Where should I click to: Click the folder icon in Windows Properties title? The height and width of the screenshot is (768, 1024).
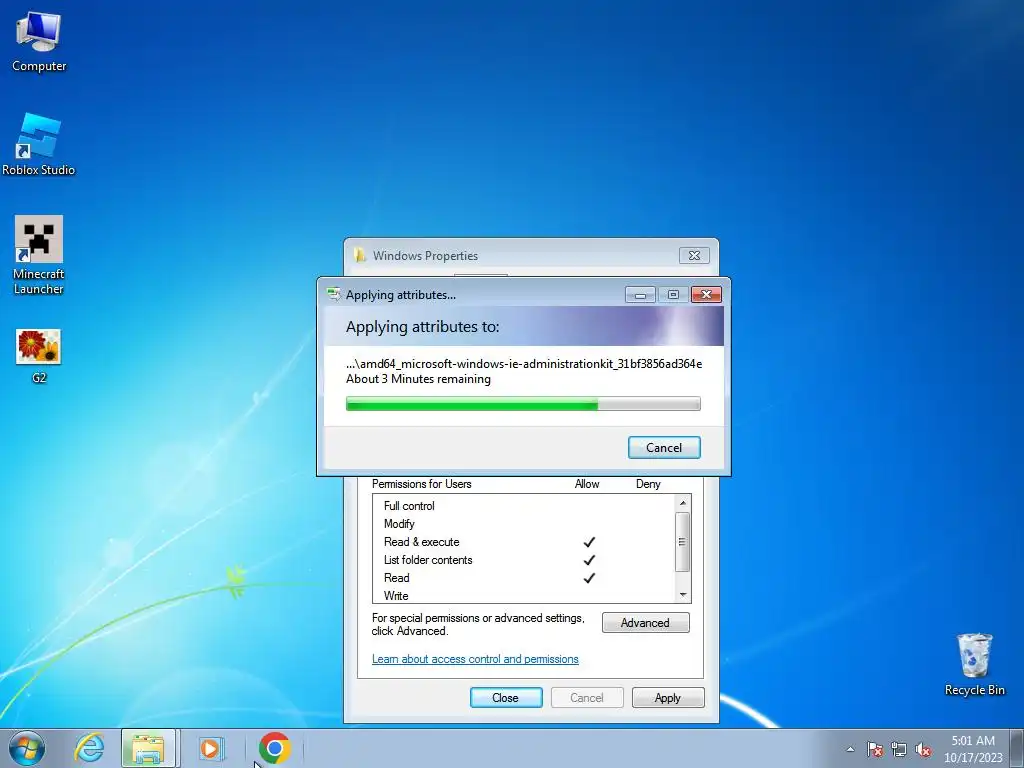[x=360, y=255]
